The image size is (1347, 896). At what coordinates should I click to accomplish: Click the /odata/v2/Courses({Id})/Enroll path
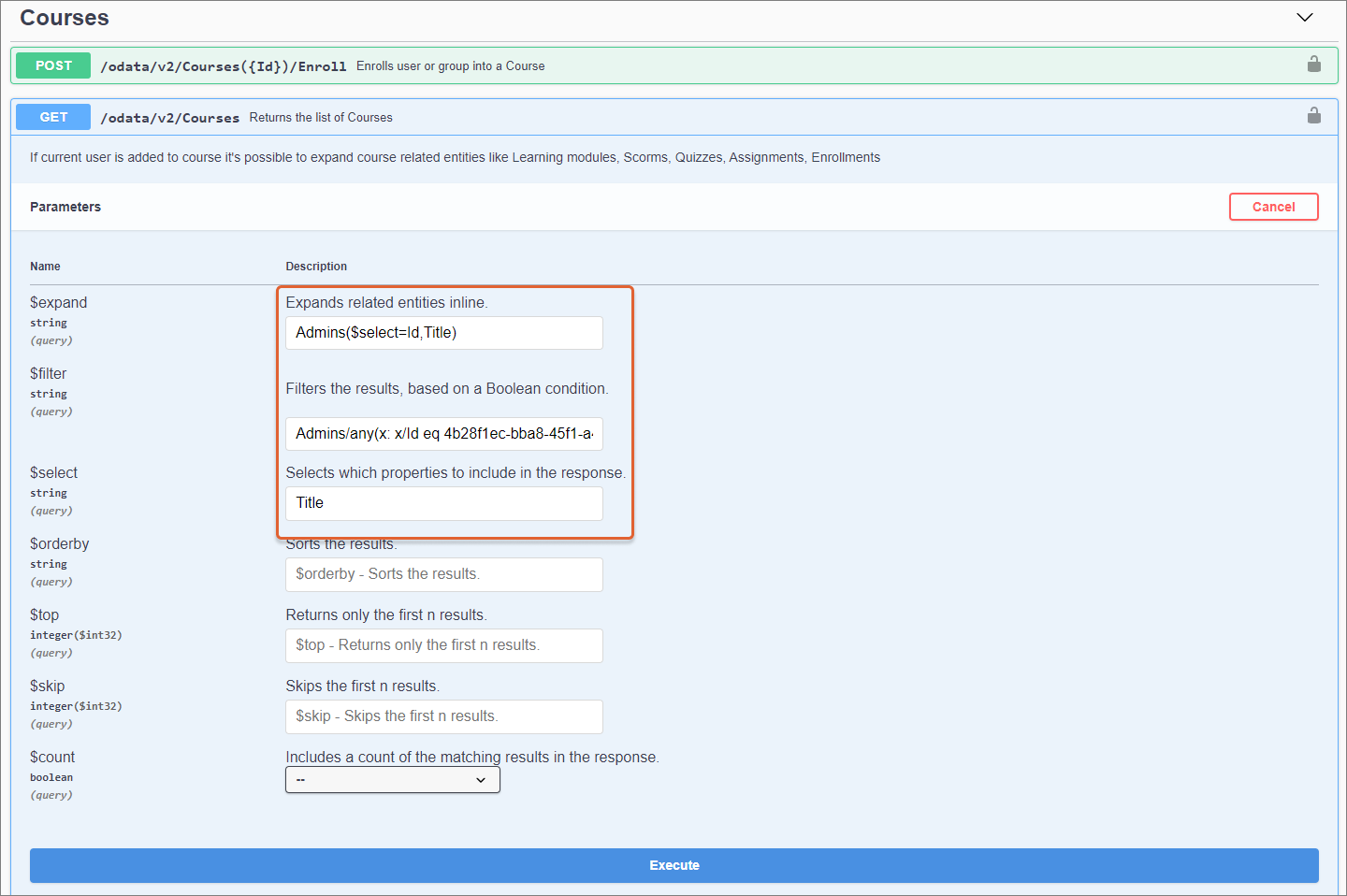tap(223, 66)
